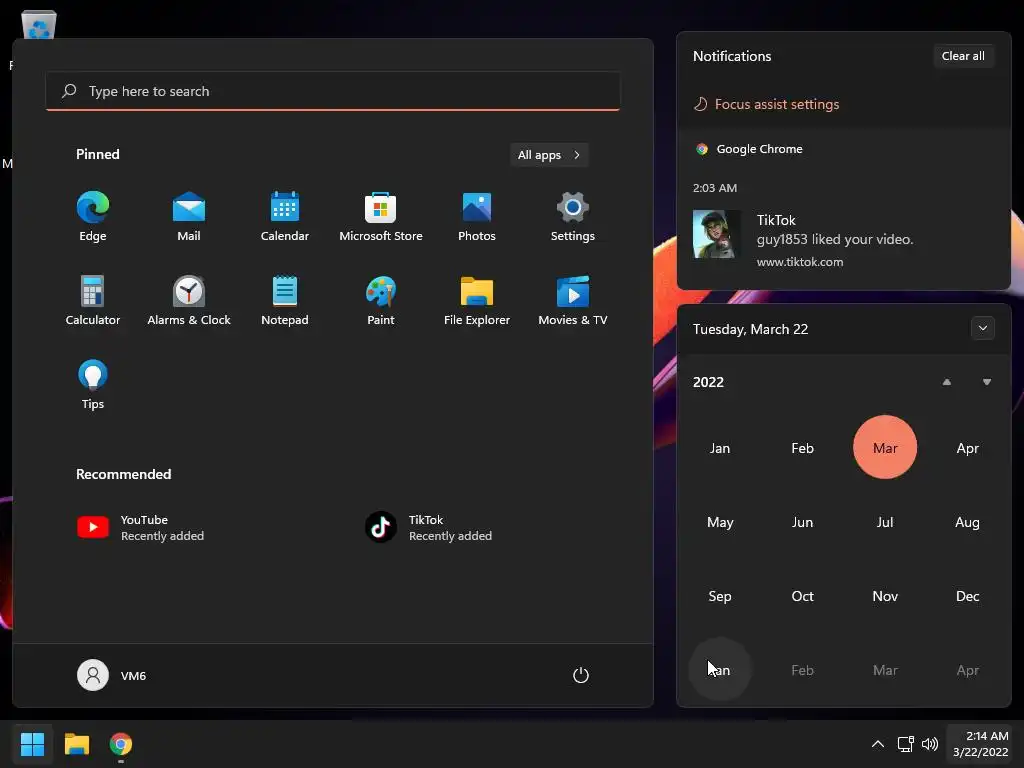
Task: Open Google Chrome from the taskbar
Action: pos(121,744)
